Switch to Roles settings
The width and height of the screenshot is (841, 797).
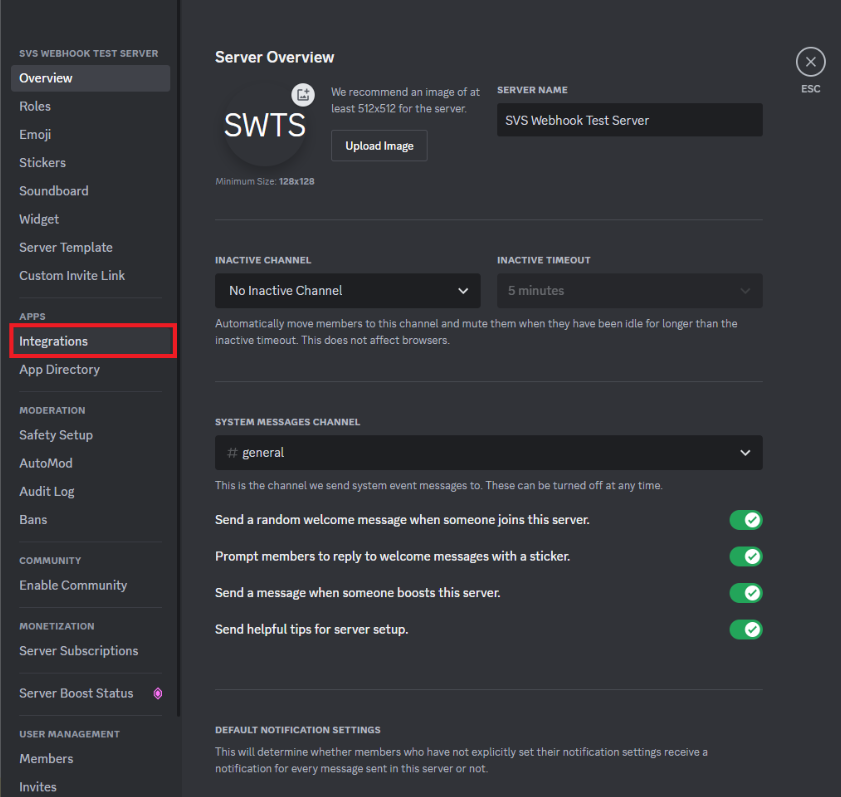(x=35, y=106)
